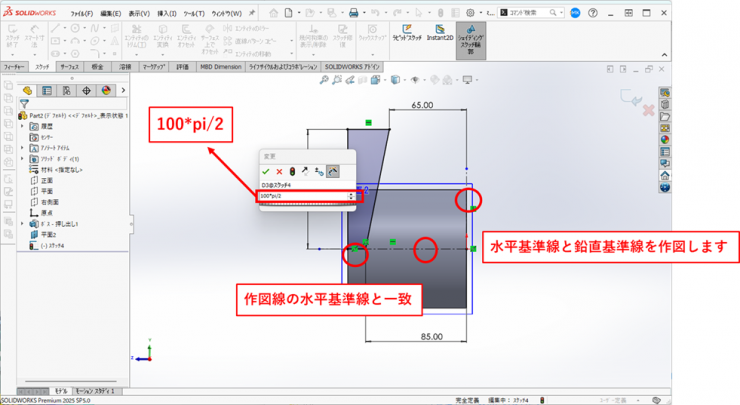The width and height of the screenshot is (740, 405).
Task: Toggle the Rapid Sketch button
Action: pos(406,39)
